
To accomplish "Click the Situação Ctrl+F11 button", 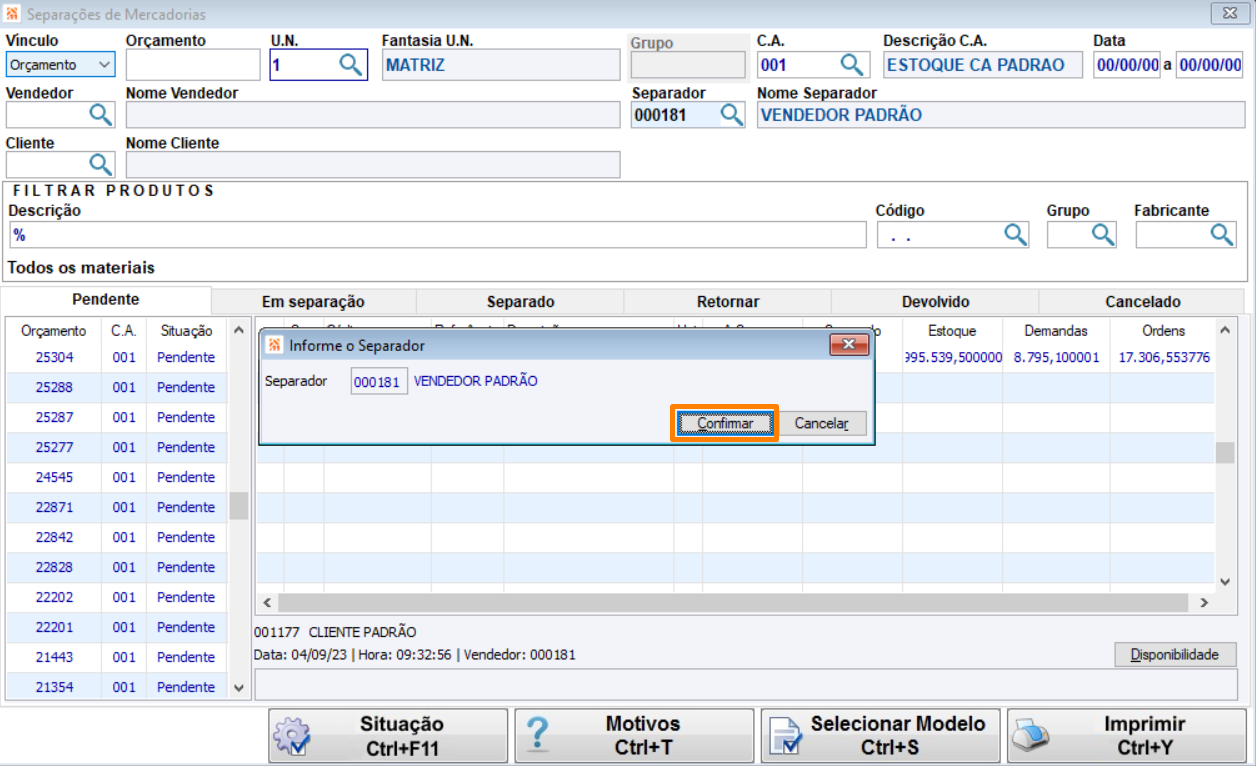I will point(388,736).
